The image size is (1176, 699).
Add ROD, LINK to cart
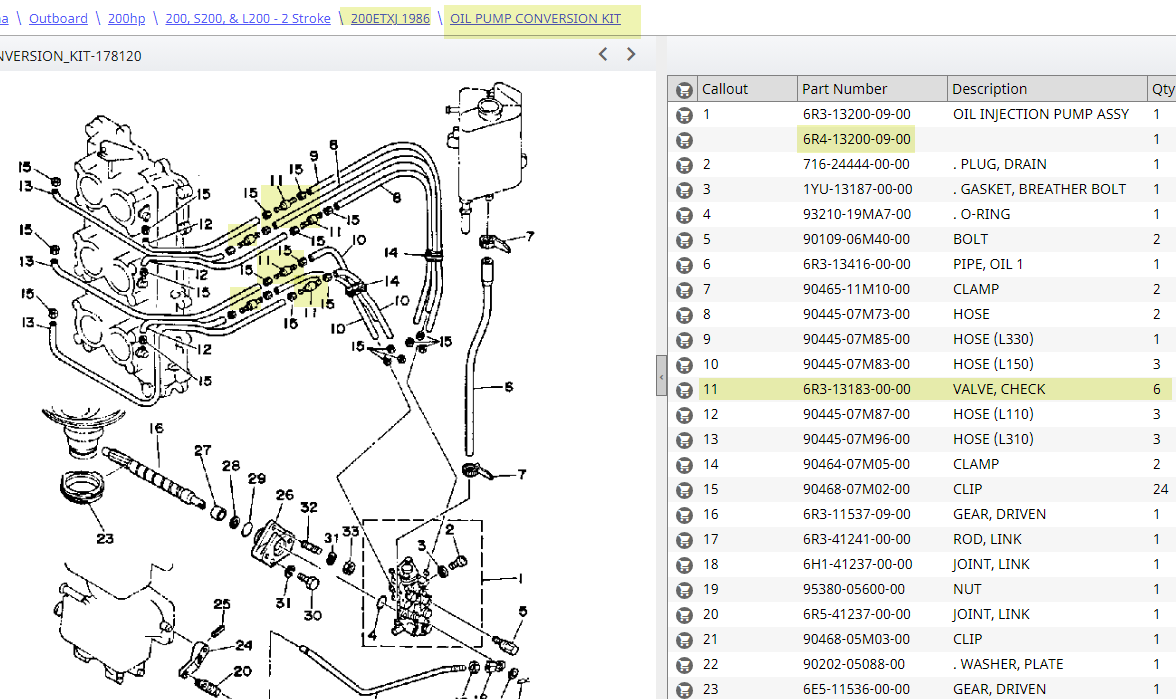(x=683, y=540)
